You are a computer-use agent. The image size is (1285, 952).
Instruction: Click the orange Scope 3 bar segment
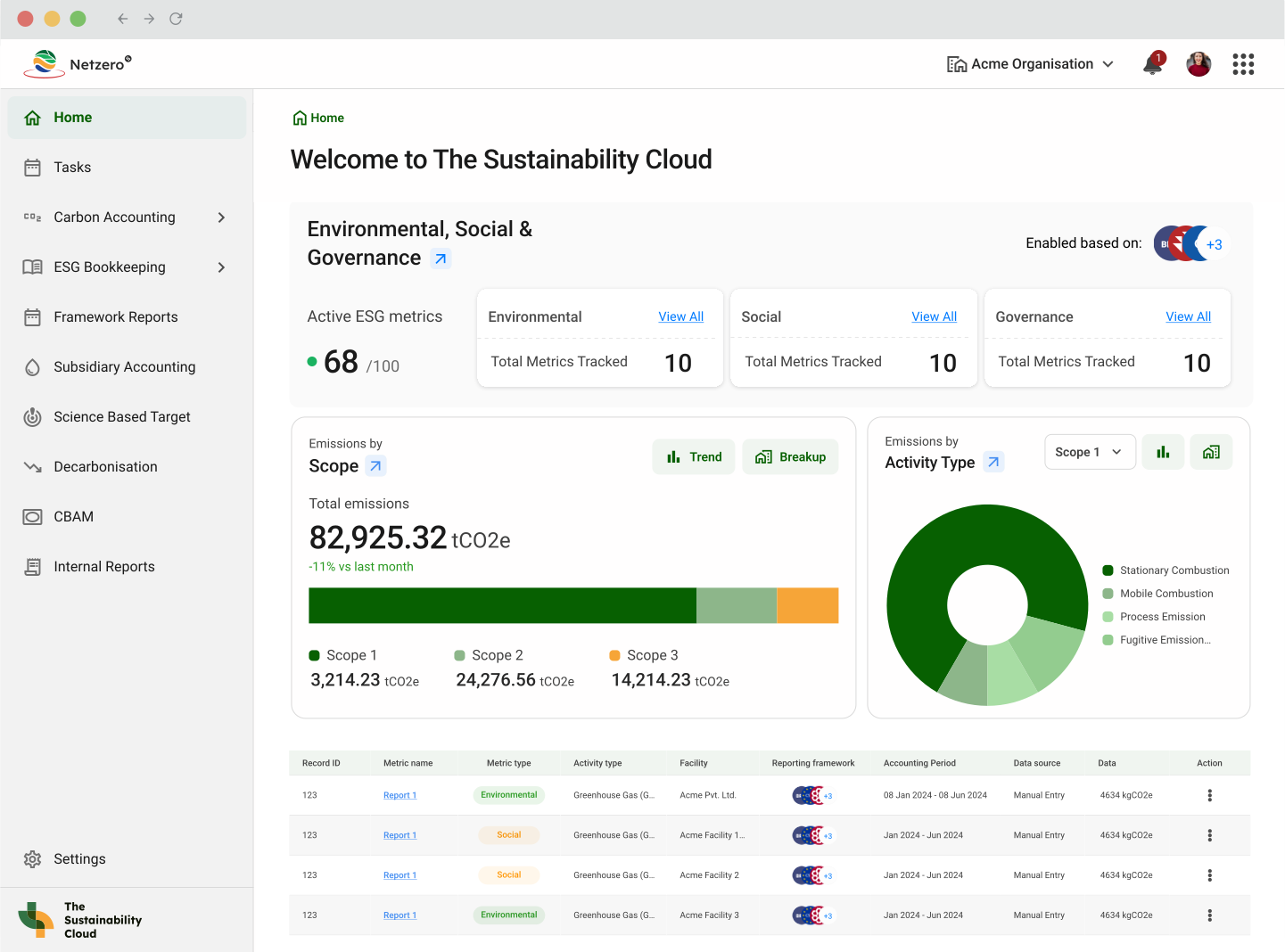808,605
